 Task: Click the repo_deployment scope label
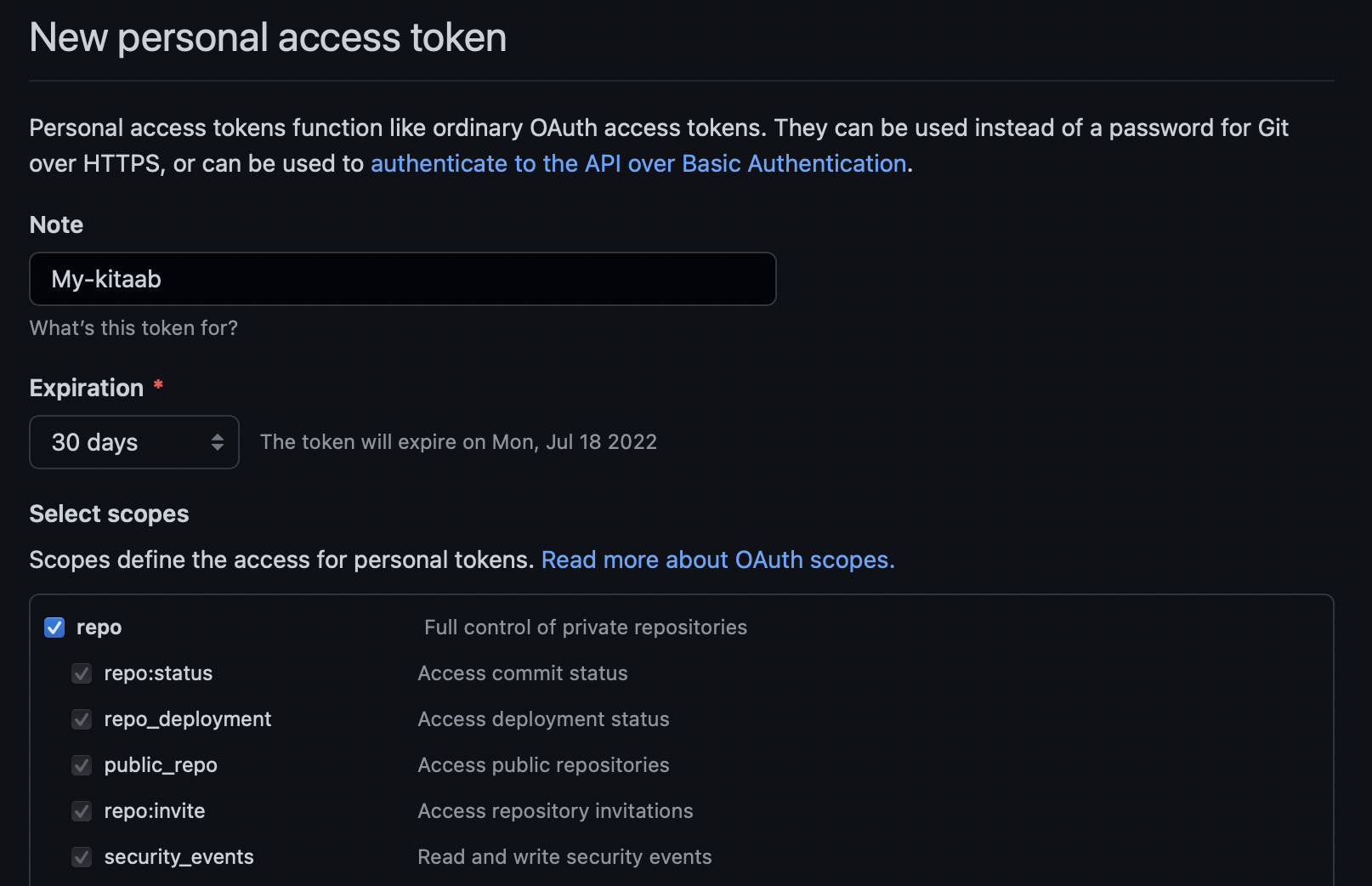click(187, 719)
